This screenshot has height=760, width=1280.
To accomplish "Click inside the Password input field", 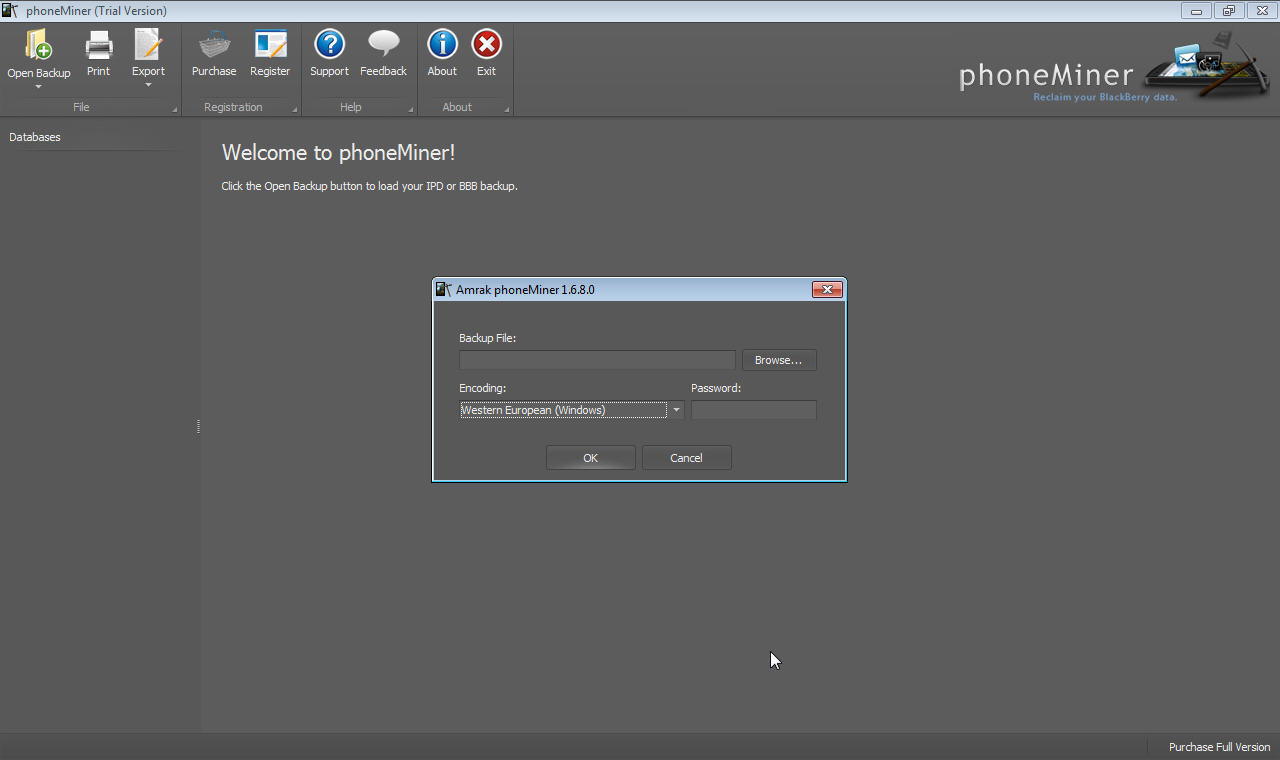I will tap(753, 410).
